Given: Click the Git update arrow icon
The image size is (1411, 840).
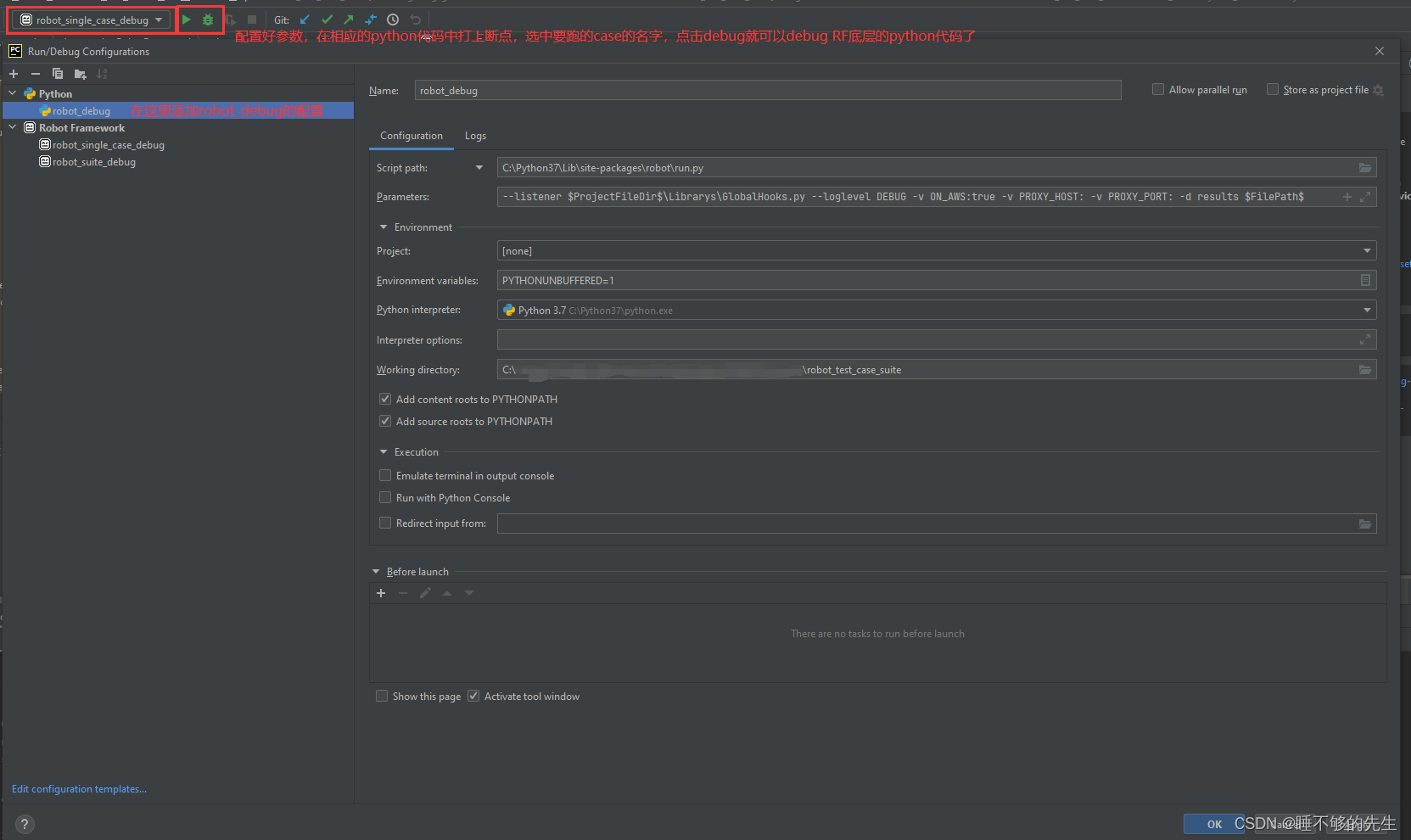Looking at the screenshot, I should tap(305, 19).
